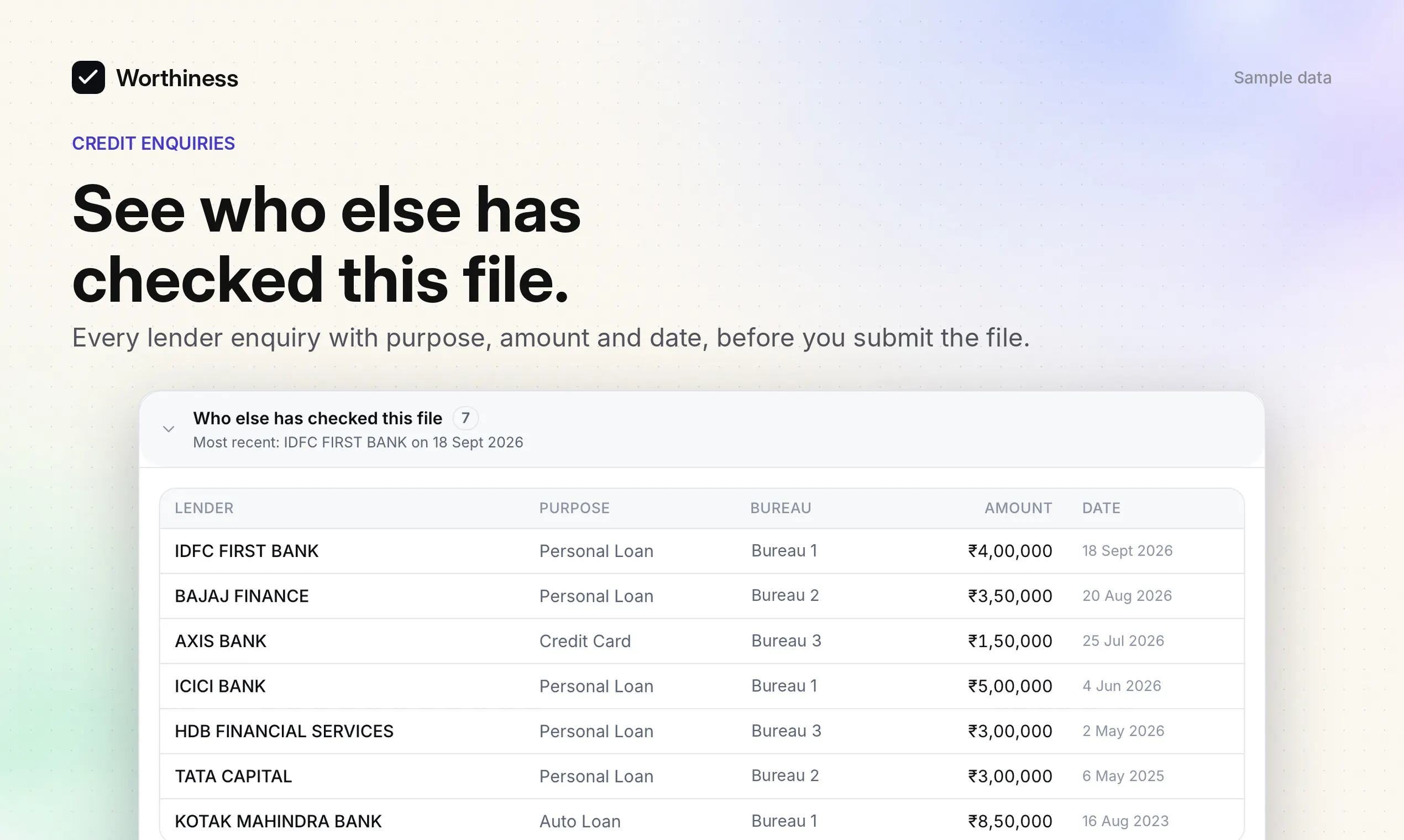Image resolution: width=1404 pixels, height=840 pixels.
Task: Click the 4 Jun 2026 date cell
Action: click(1122, 686)
